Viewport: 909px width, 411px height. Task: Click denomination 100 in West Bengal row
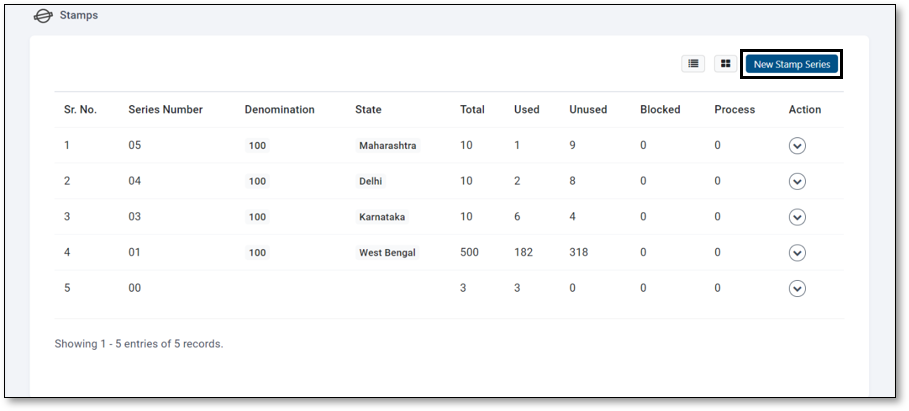click(x=257, y=253)
